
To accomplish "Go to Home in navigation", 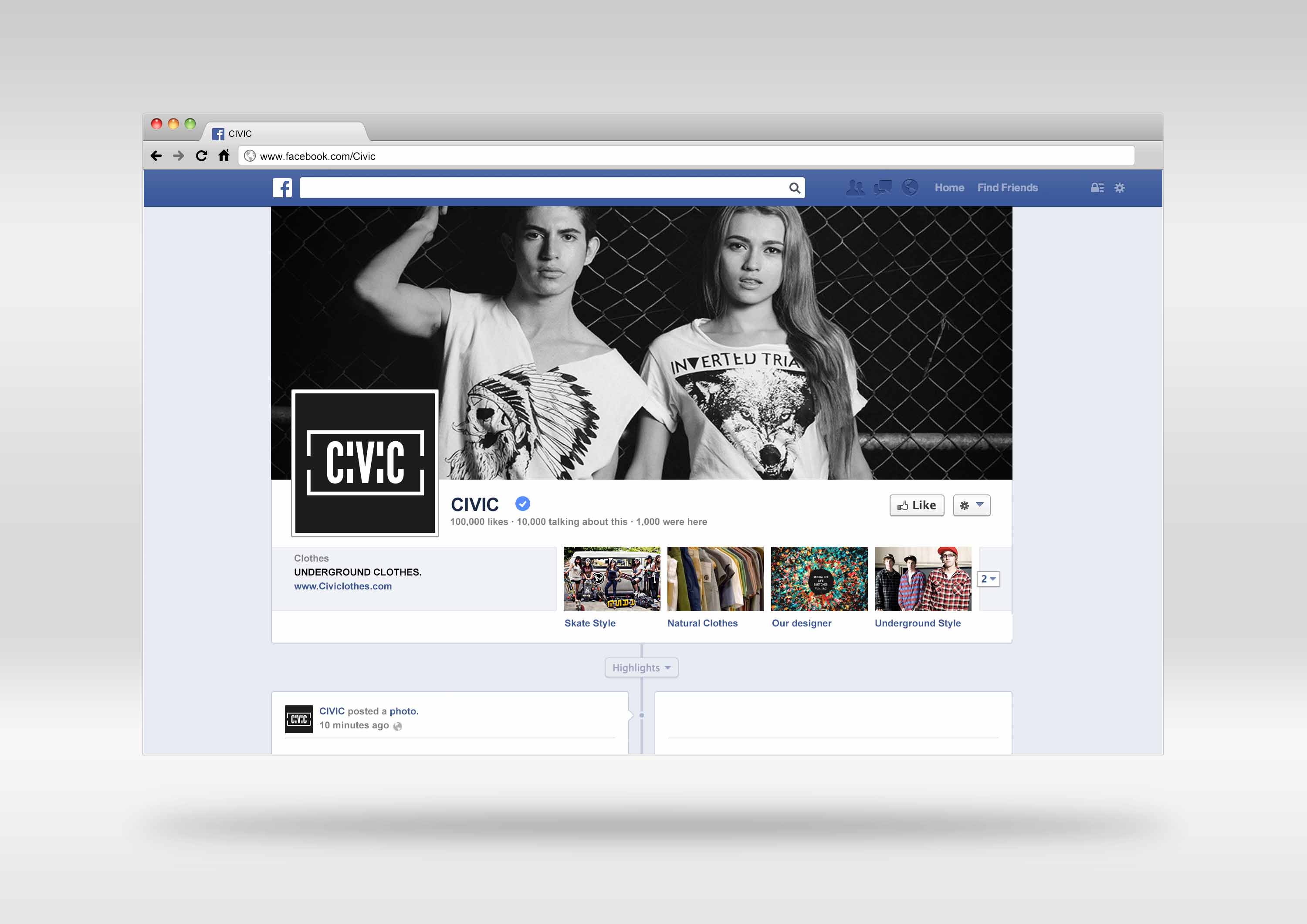I will (949, 188).
